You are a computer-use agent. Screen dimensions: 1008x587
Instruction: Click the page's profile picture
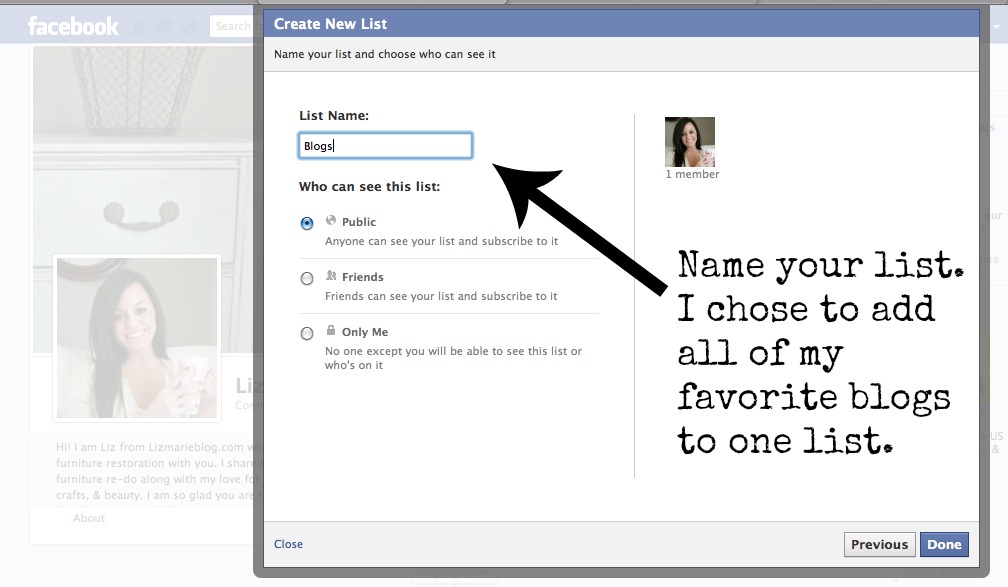pos(137,337)
